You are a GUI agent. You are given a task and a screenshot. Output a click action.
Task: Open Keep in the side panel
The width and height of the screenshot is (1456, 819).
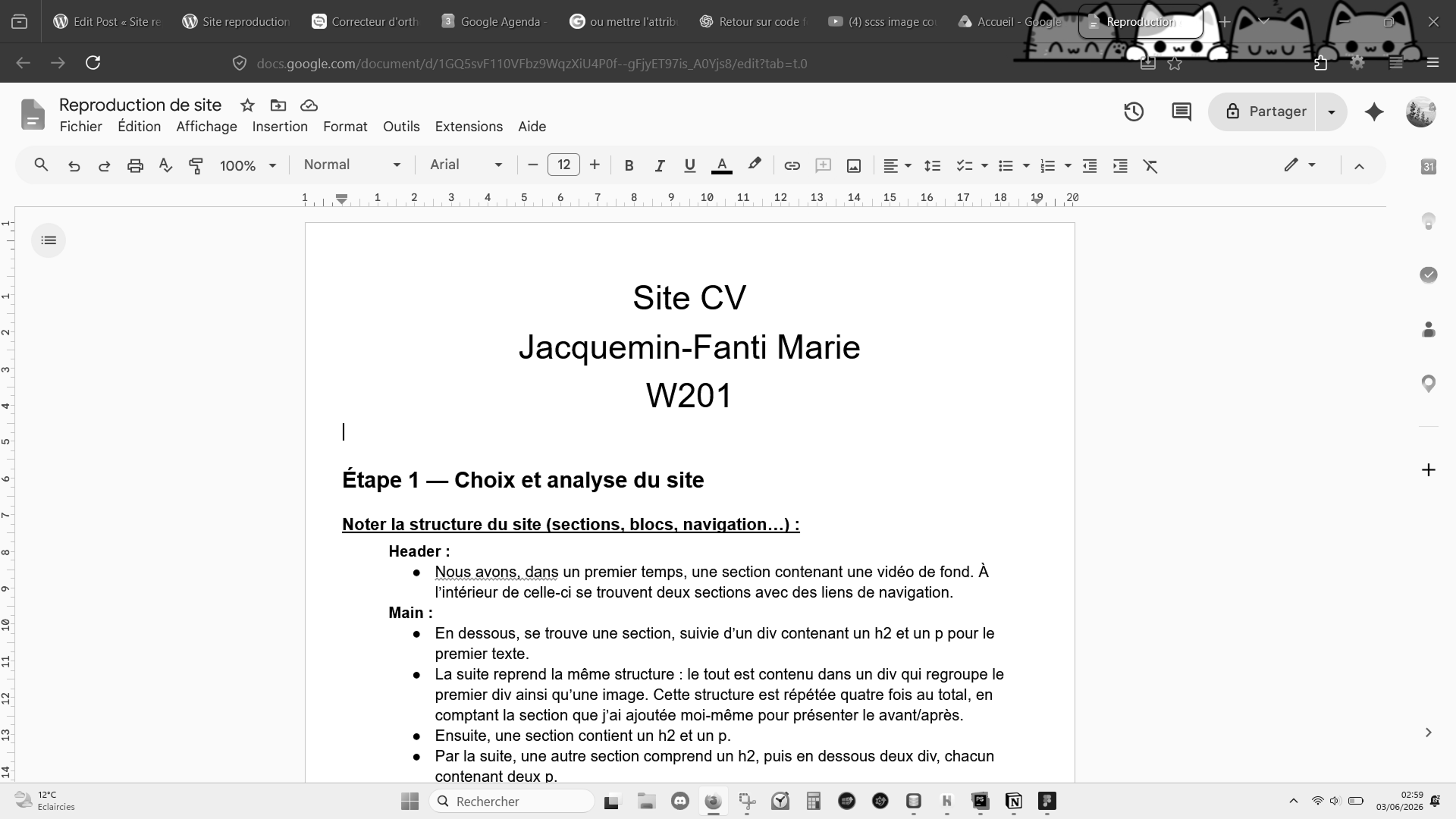click(x=1429, y=221)
